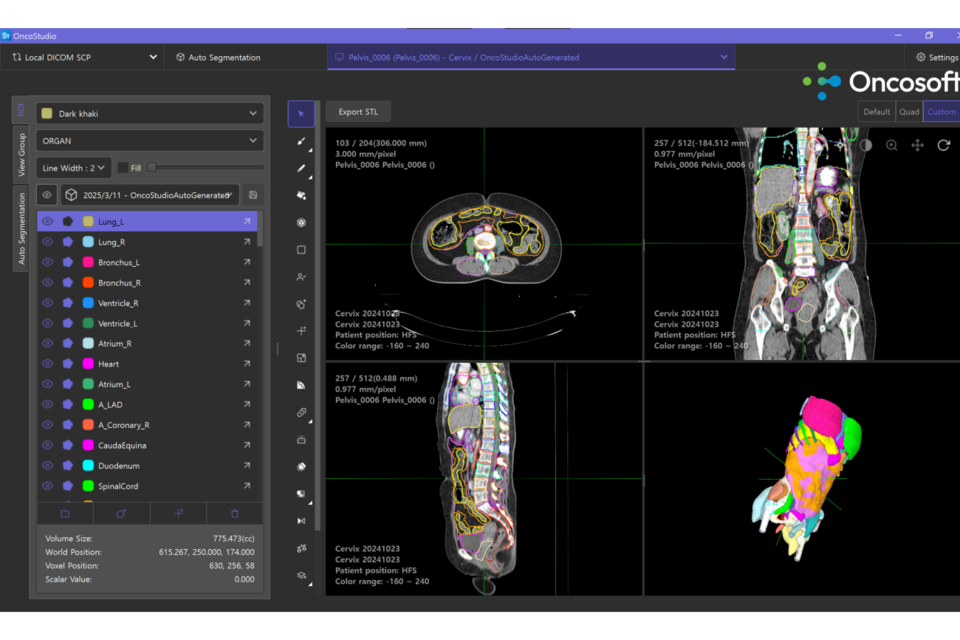Viewport: 960px width, 640px height.
Task: Click the save icon beside the structure set name
Action: (253, 194)
